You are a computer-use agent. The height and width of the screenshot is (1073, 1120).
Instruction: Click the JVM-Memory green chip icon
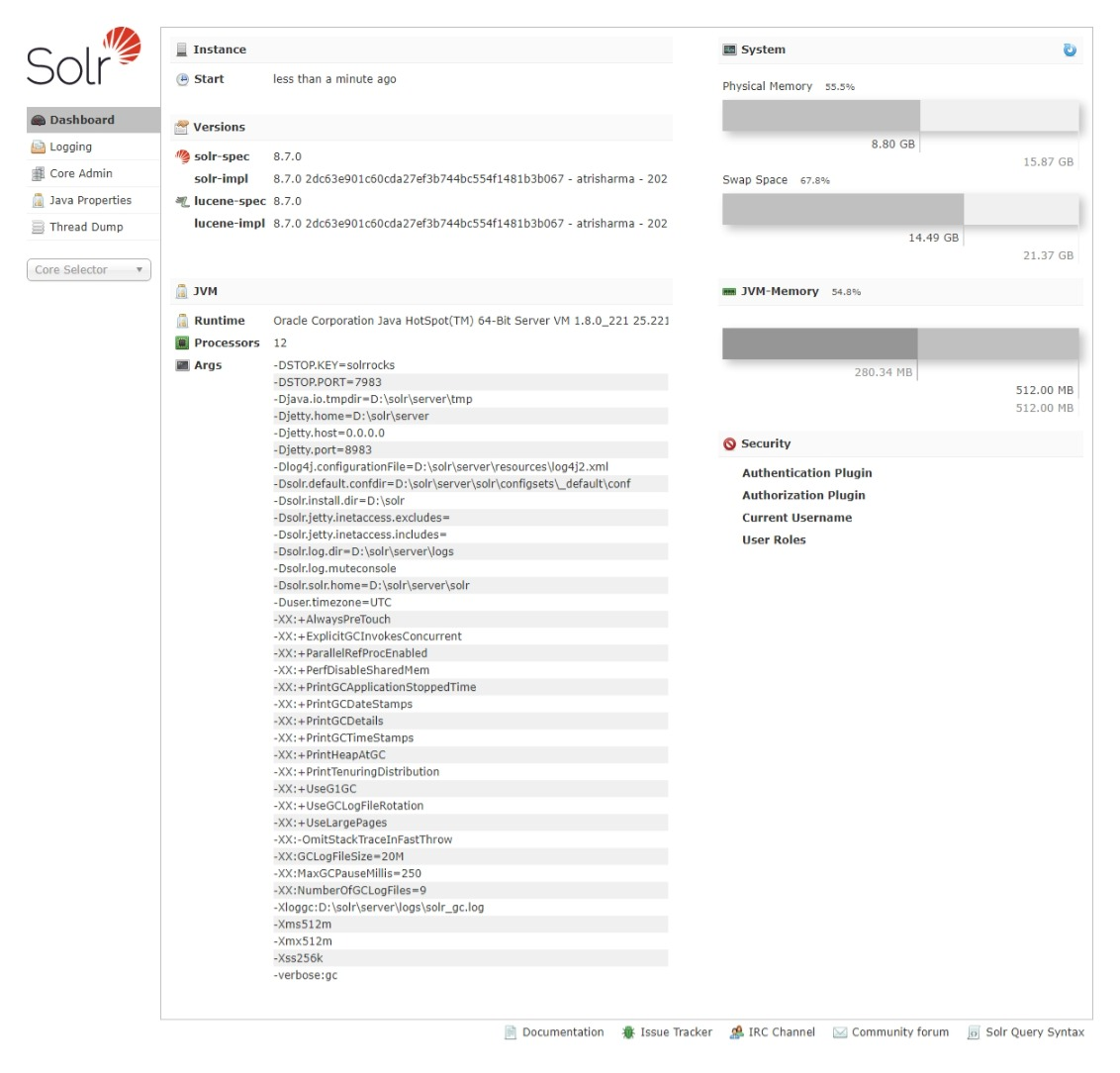pos(729,291)
